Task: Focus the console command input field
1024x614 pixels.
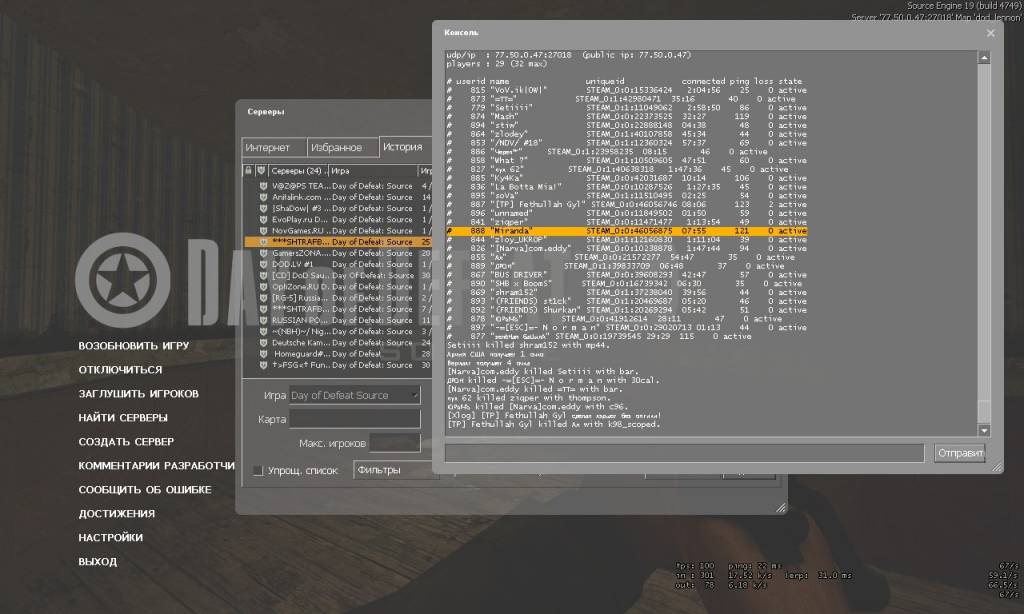Action: pyautogui.click(x=684, y=453)
